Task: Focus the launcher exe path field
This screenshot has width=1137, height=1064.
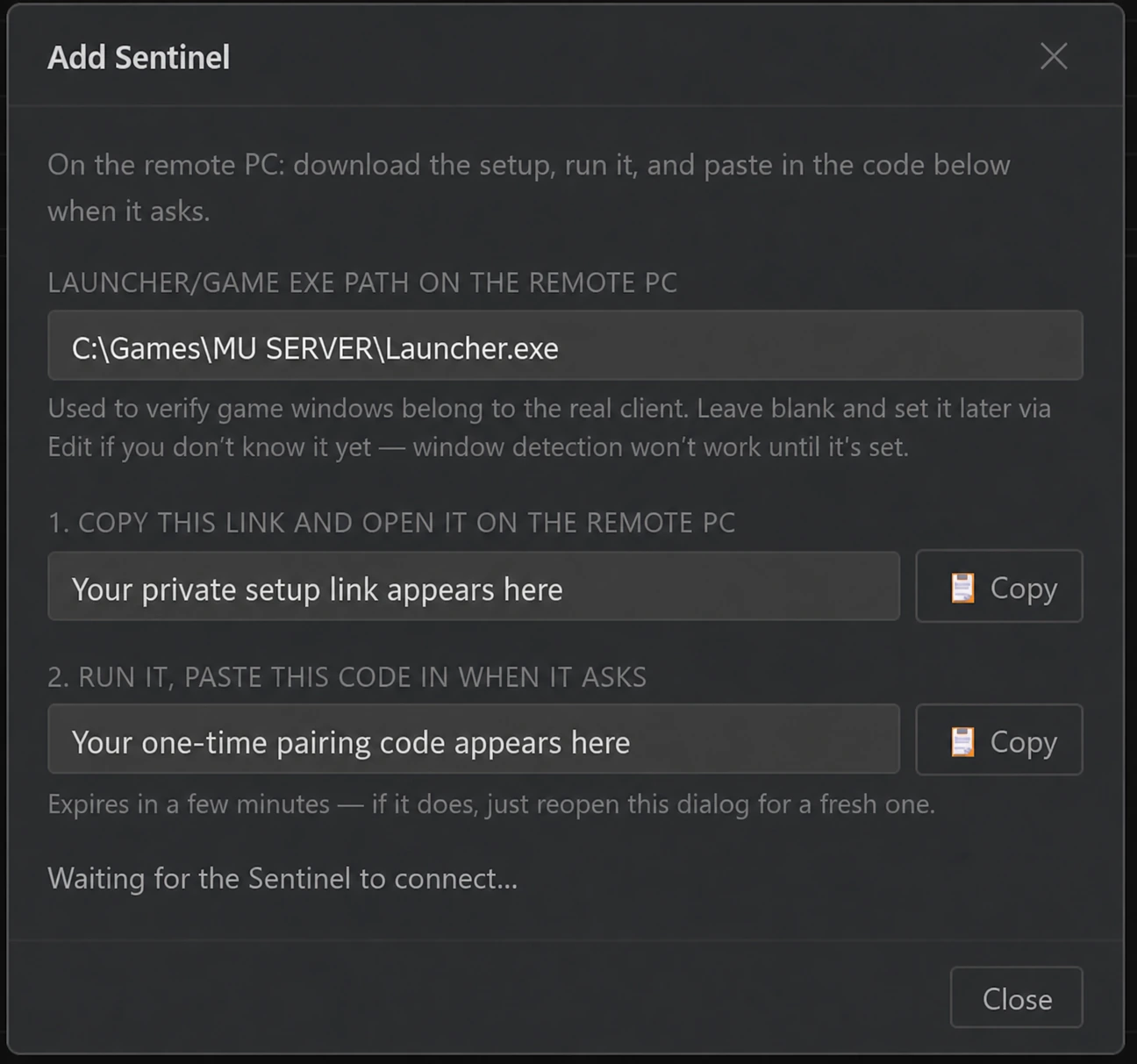Action: point(565,346)
